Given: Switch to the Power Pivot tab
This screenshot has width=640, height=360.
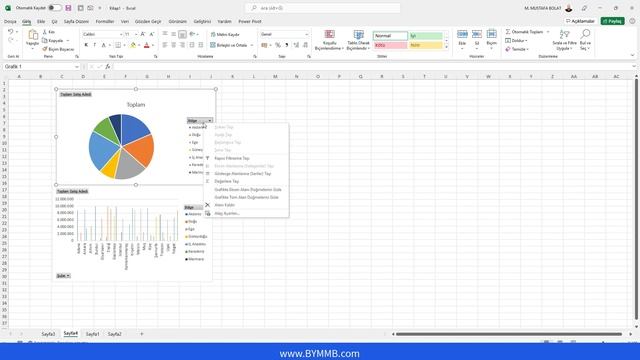Looking at the screenshot, I should pos(250,21).
